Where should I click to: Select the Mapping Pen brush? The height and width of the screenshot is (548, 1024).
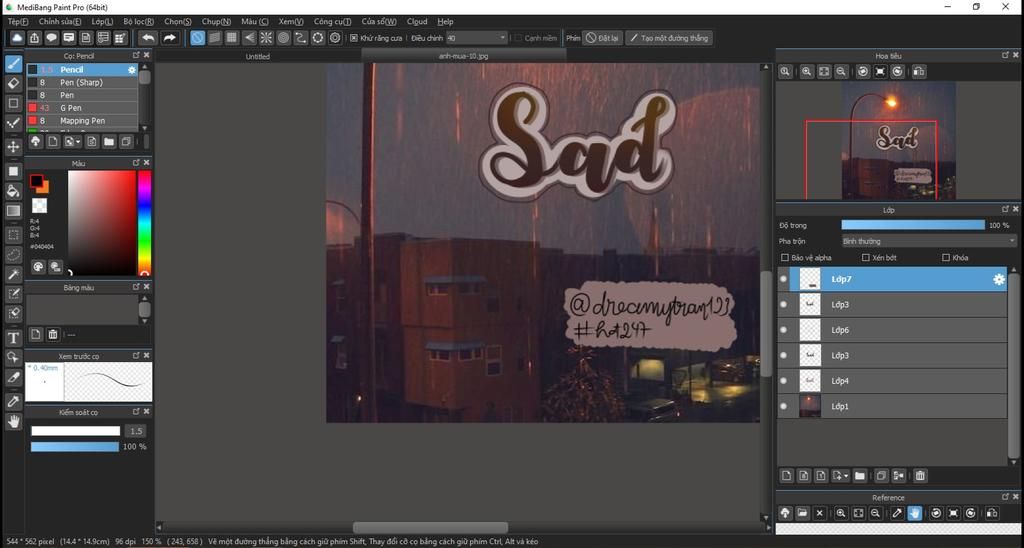82,121
